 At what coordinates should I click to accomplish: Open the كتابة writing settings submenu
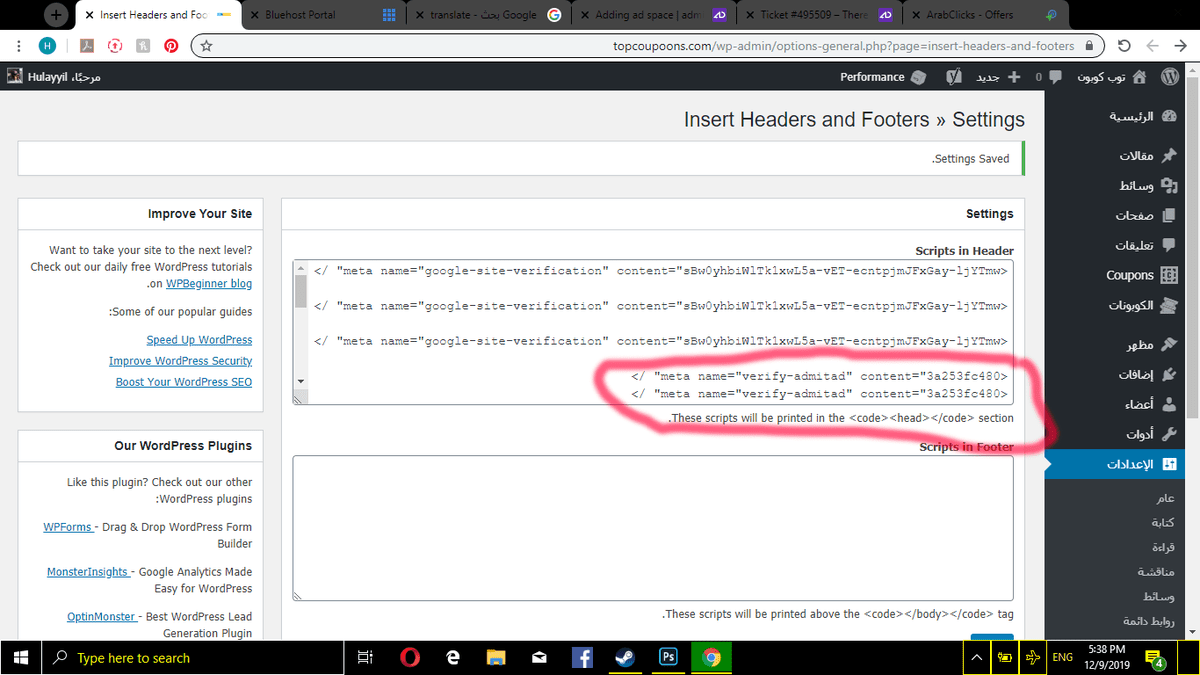1162,523
